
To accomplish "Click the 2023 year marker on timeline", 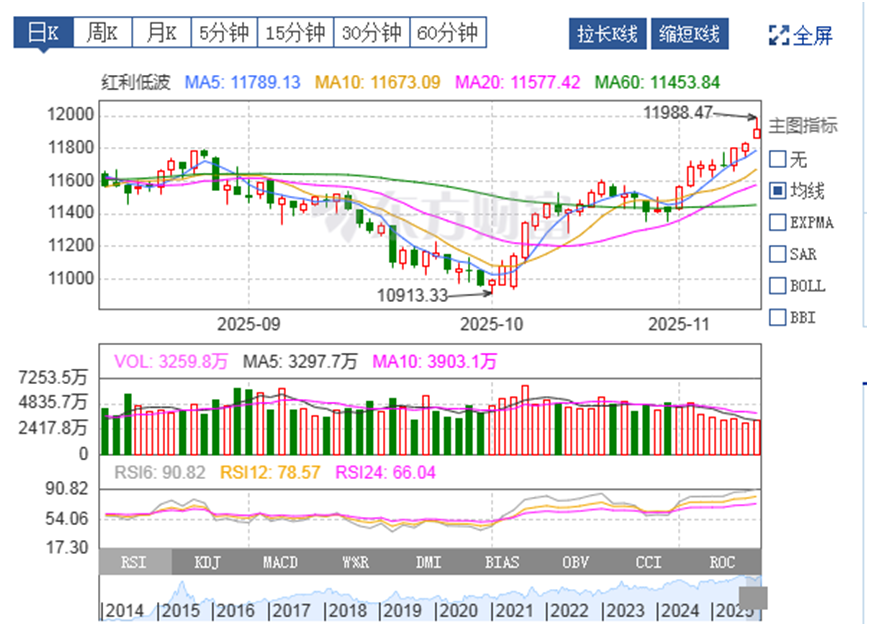I will click(x=623, y=610).
